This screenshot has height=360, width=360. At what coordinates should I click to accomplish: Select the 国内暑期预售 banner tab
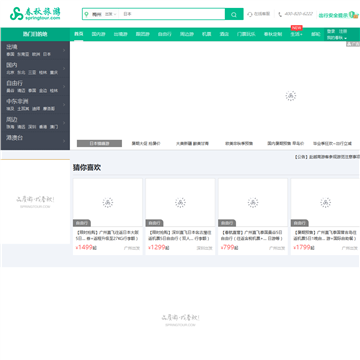click(286, 143)
